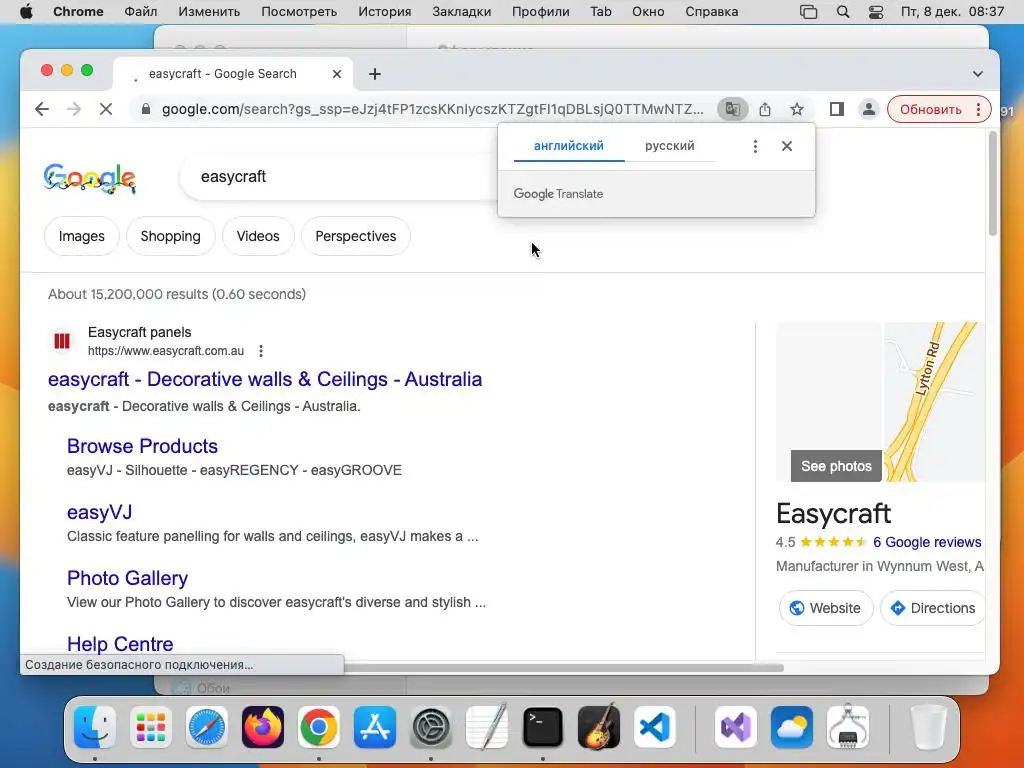Open Safari from the Dock
The width and height of the screenshot is (1024, 768).
point(207,727)
